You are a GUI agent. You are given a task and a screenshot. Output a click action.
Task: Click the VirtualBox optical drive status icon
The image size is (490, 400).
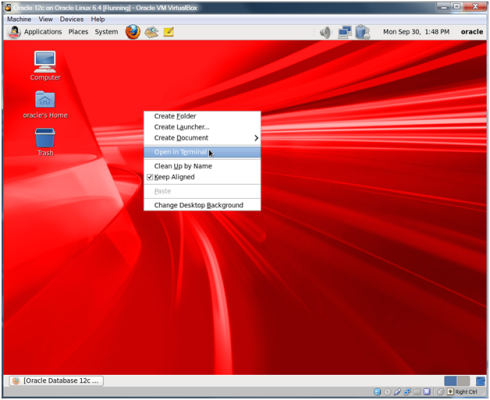pyautogui.click(x=387, y=392)
